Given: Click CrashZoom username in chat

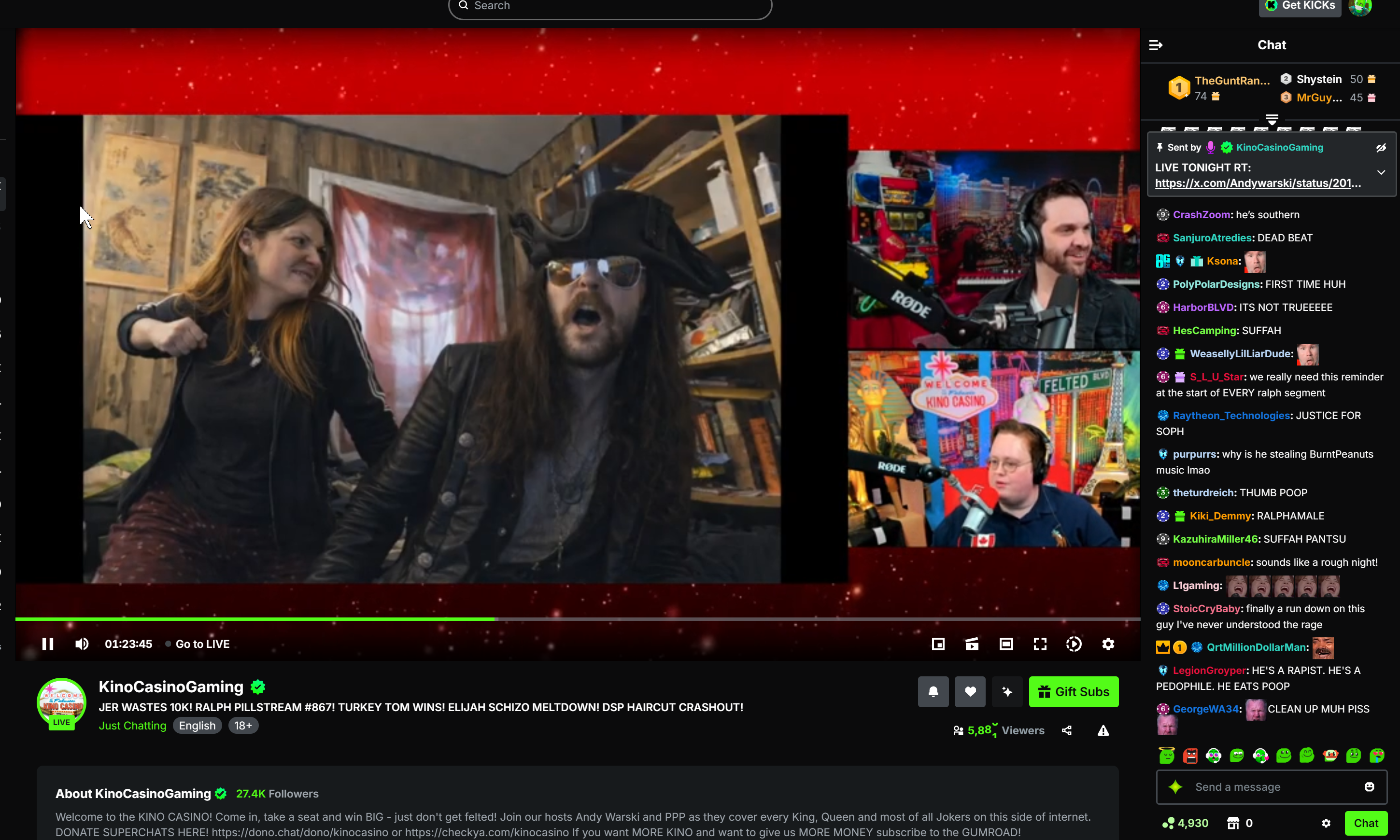Looking at the screenshot, I should click(1201, 214).
